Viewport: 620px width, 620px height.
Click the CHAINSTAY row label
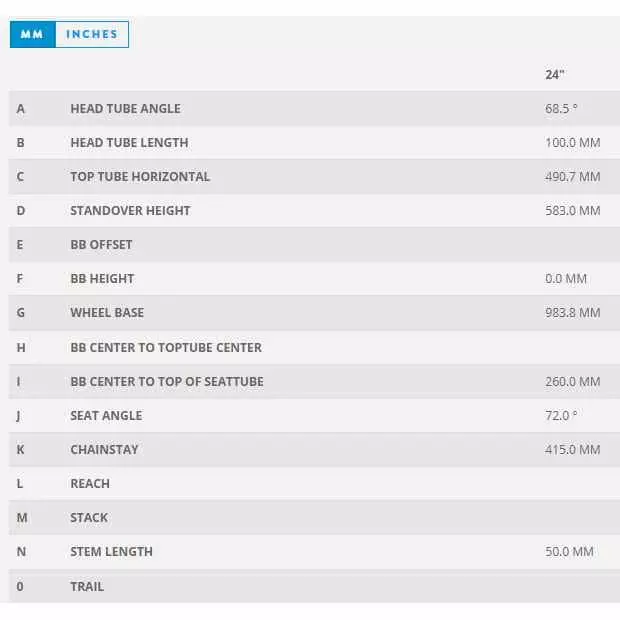pyautogui.click(x=104, y=449)
